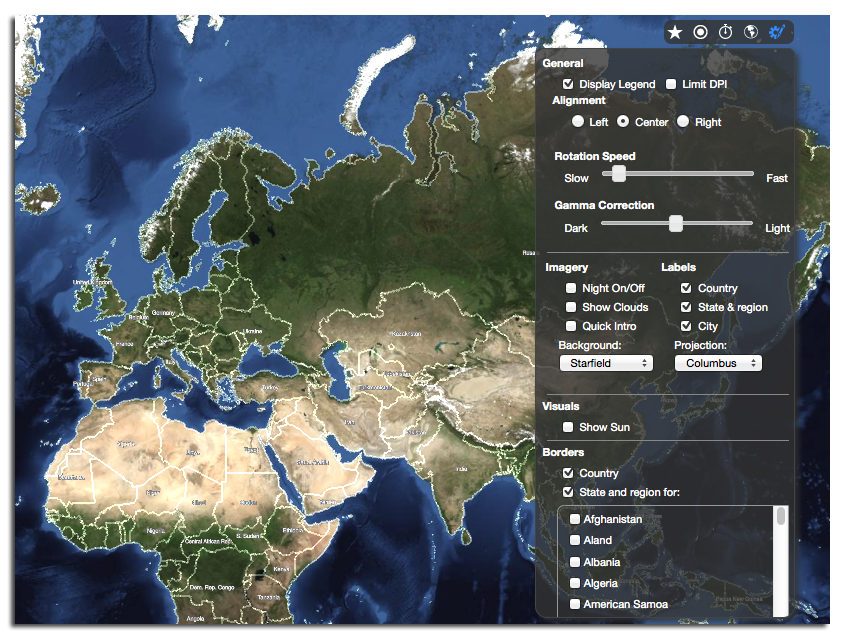
Task: Open the Columbus projection dropdown
Action: (x=717, y=362)
